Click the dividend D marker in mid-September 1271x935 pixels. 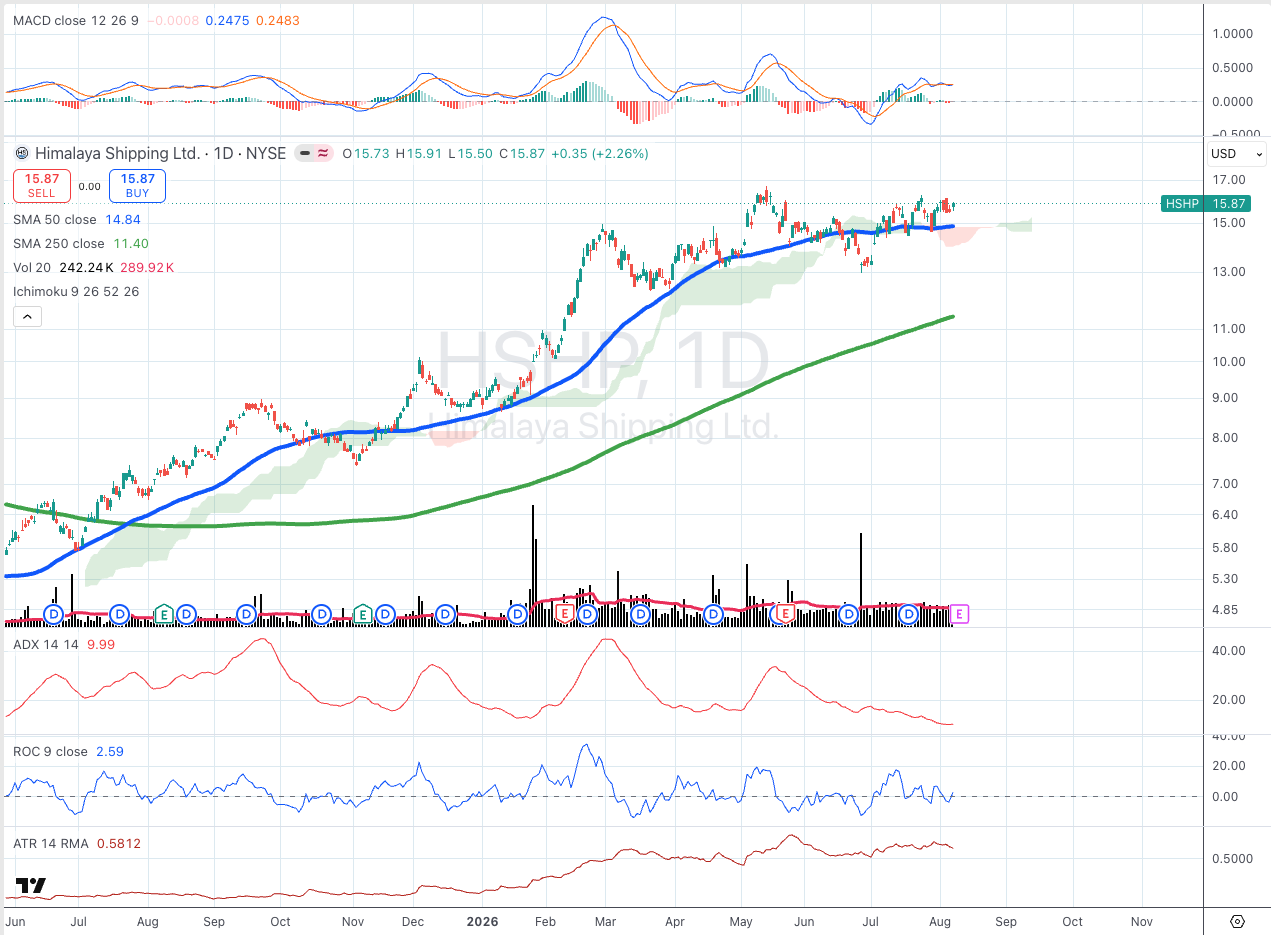click(x=247, y=613)
